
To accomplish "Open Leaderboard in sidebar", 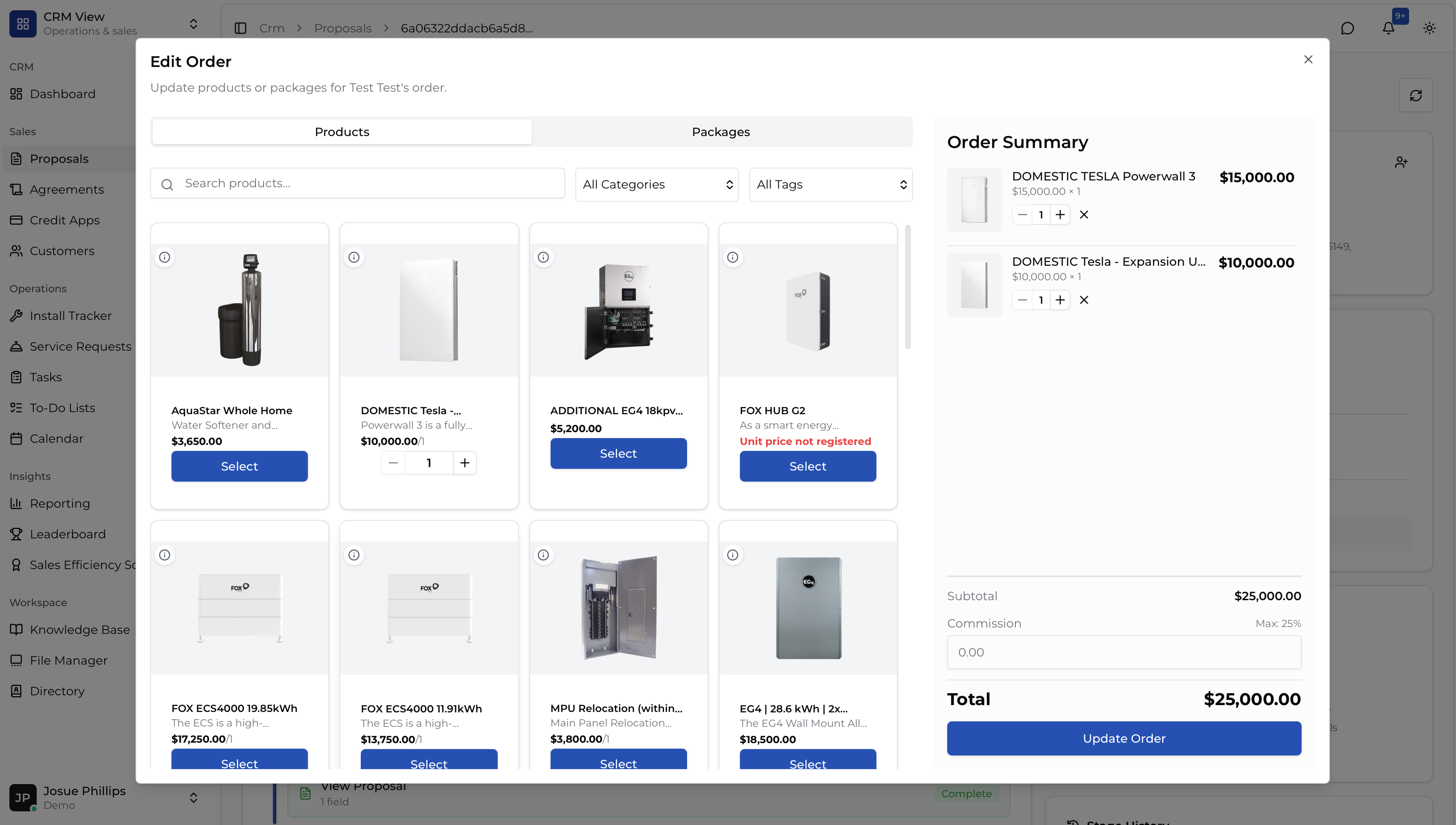I will pos(68,534).
